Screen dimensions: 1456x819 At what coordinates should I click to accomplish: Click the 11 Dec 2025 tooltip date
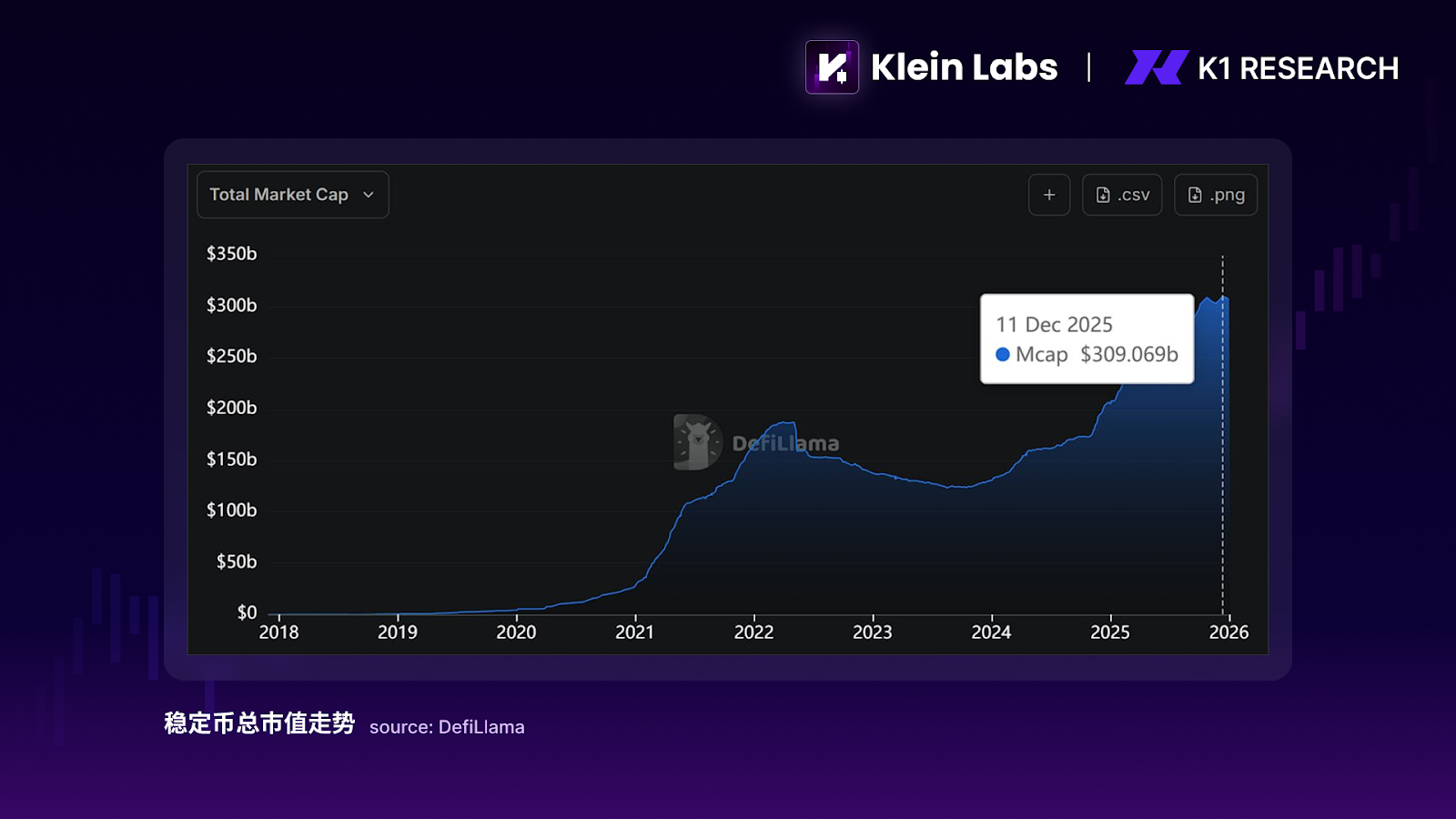[1054, 325]
